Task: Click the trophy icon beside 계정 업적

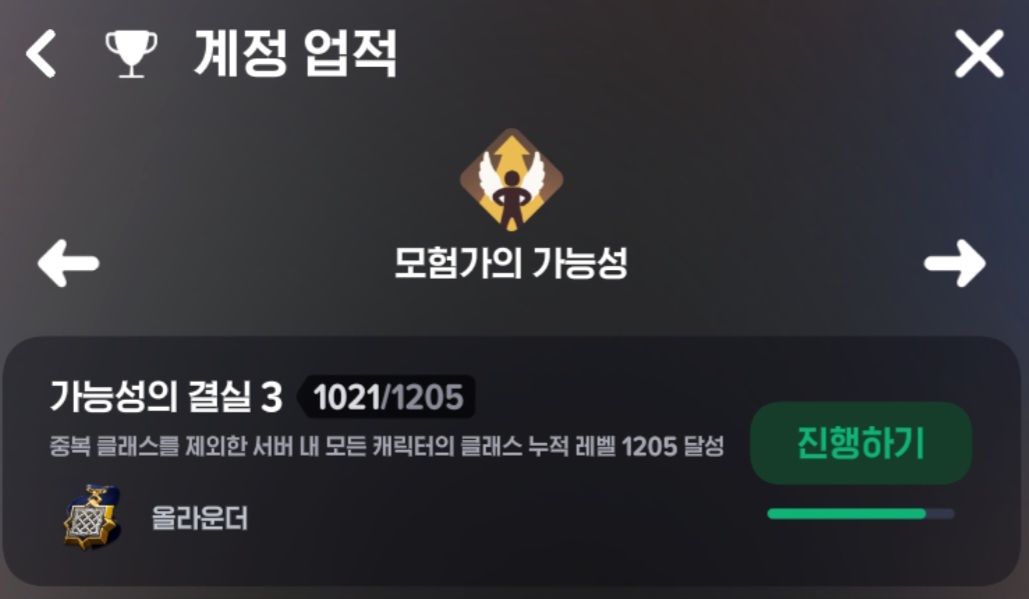Action: coord(131,53)
